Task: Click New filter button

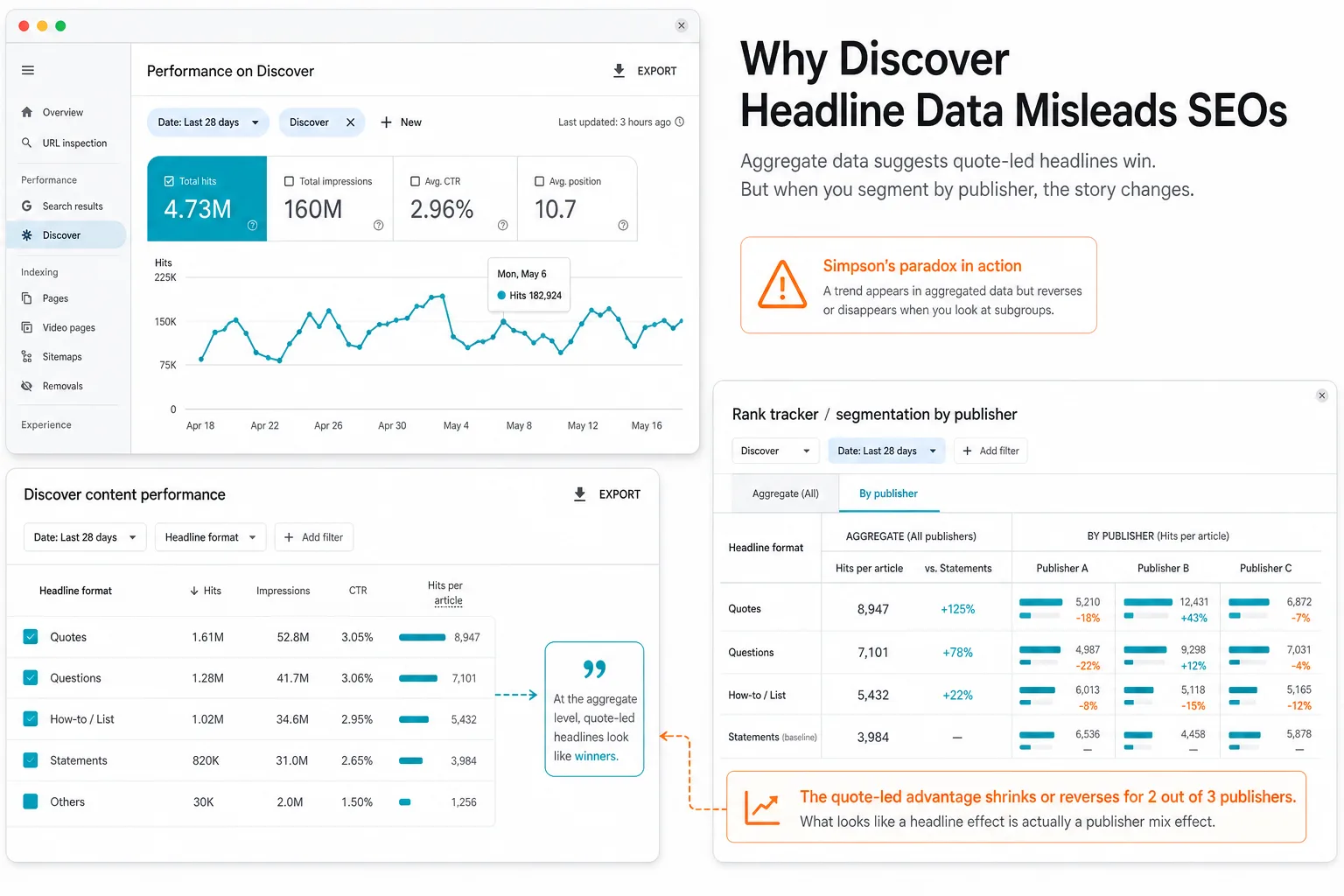Action: pos(401,122)
